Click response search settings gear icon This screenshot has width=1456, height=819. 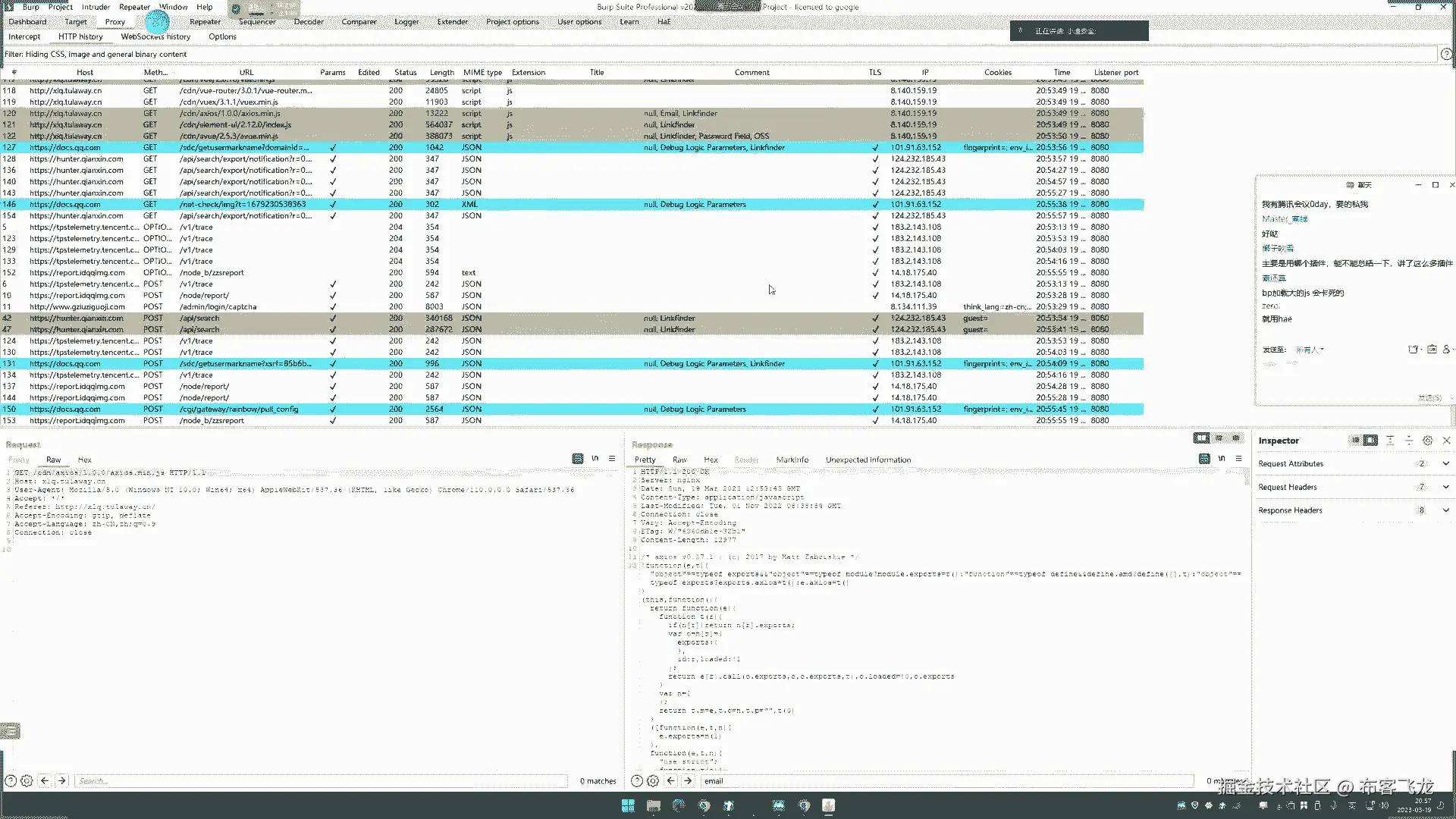tap(653, 780)
